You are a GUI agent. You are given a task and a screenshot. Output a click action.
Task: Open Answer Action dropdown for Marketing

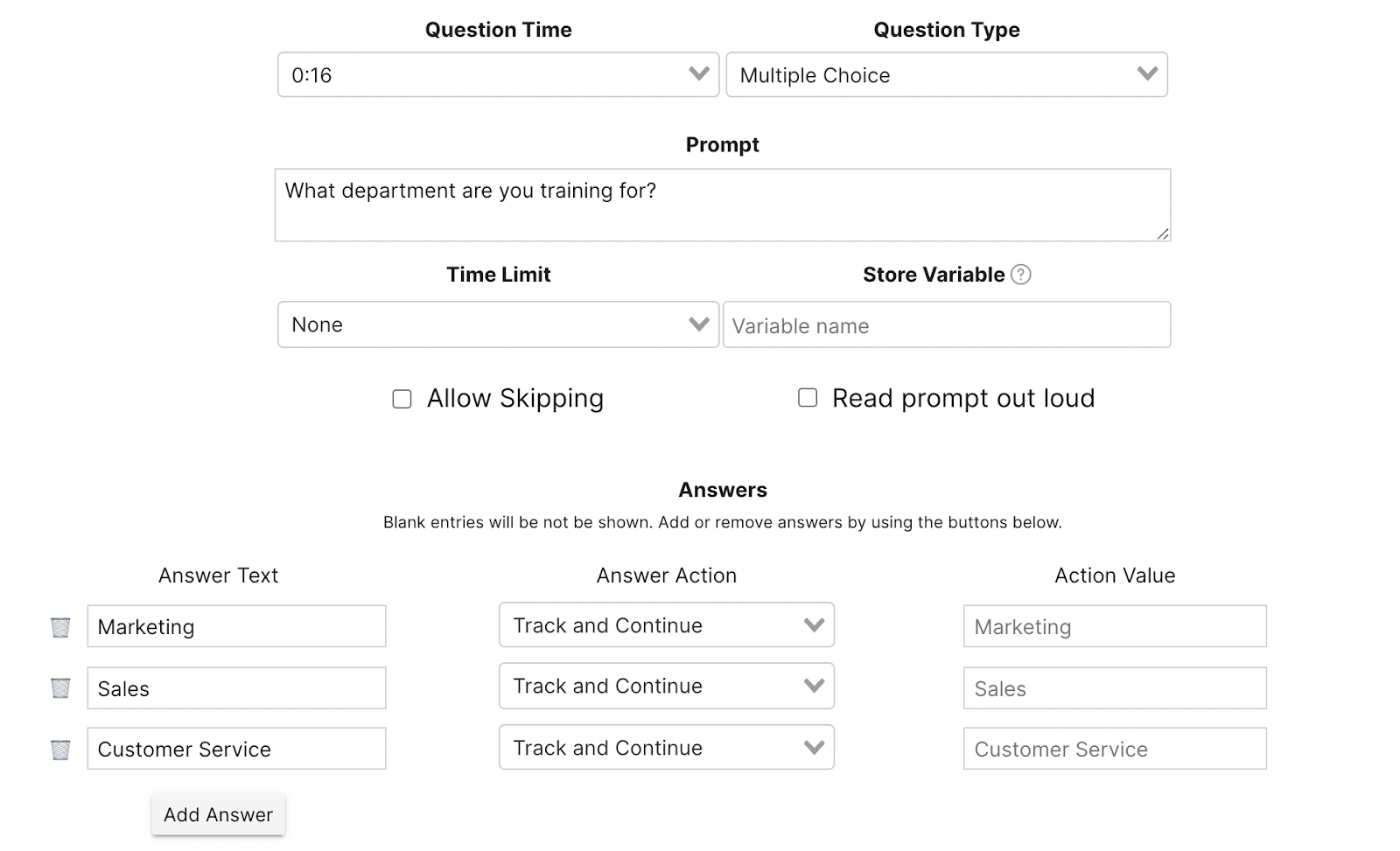click(666, 624)
